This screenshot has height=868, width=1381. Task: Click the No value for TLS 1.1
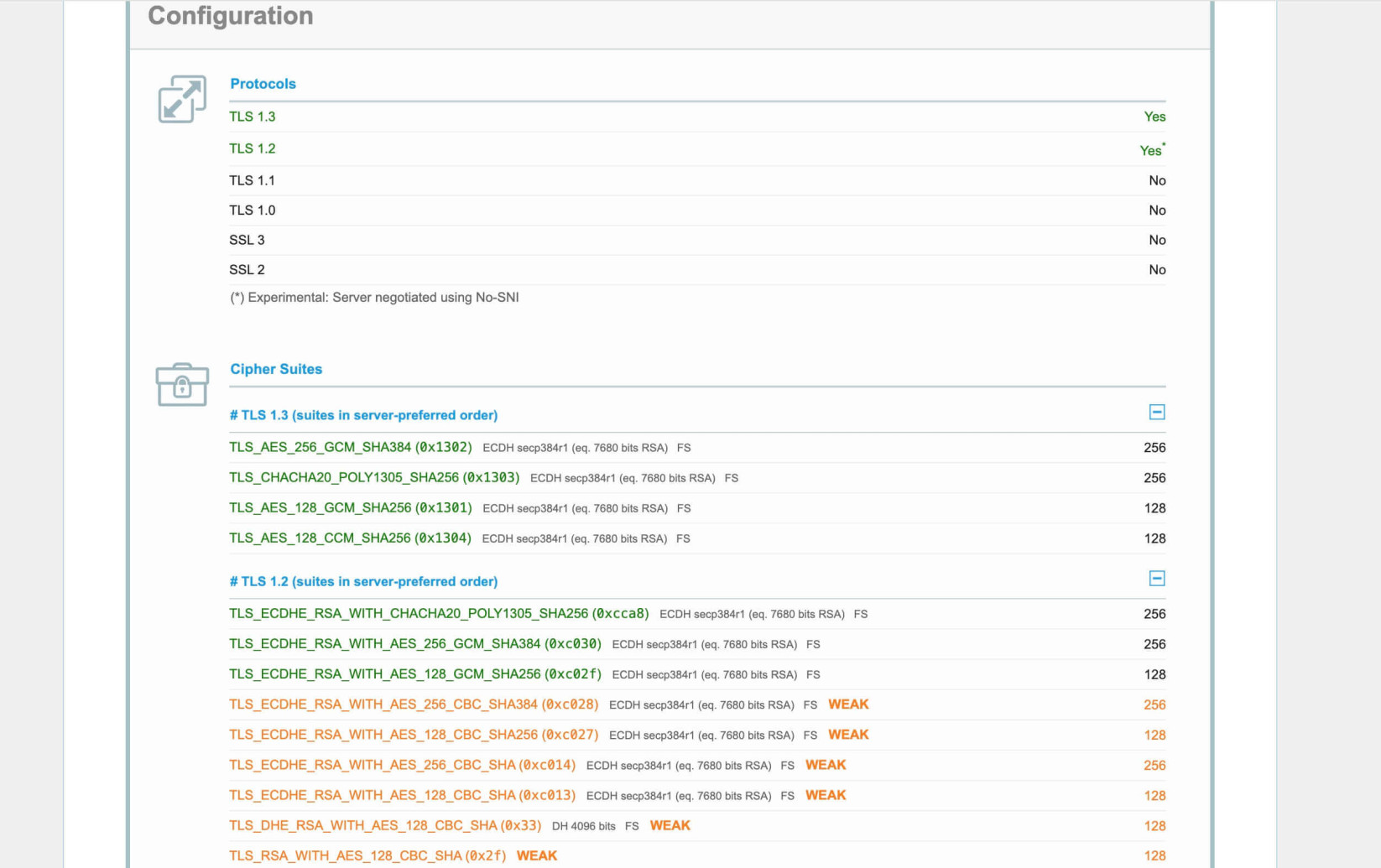(x=1157, y=180)
